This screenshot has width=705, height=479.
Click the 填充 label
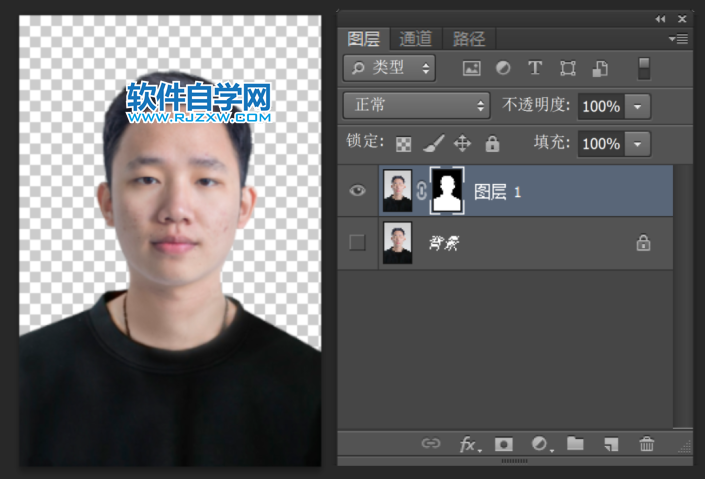pos(552,143)
